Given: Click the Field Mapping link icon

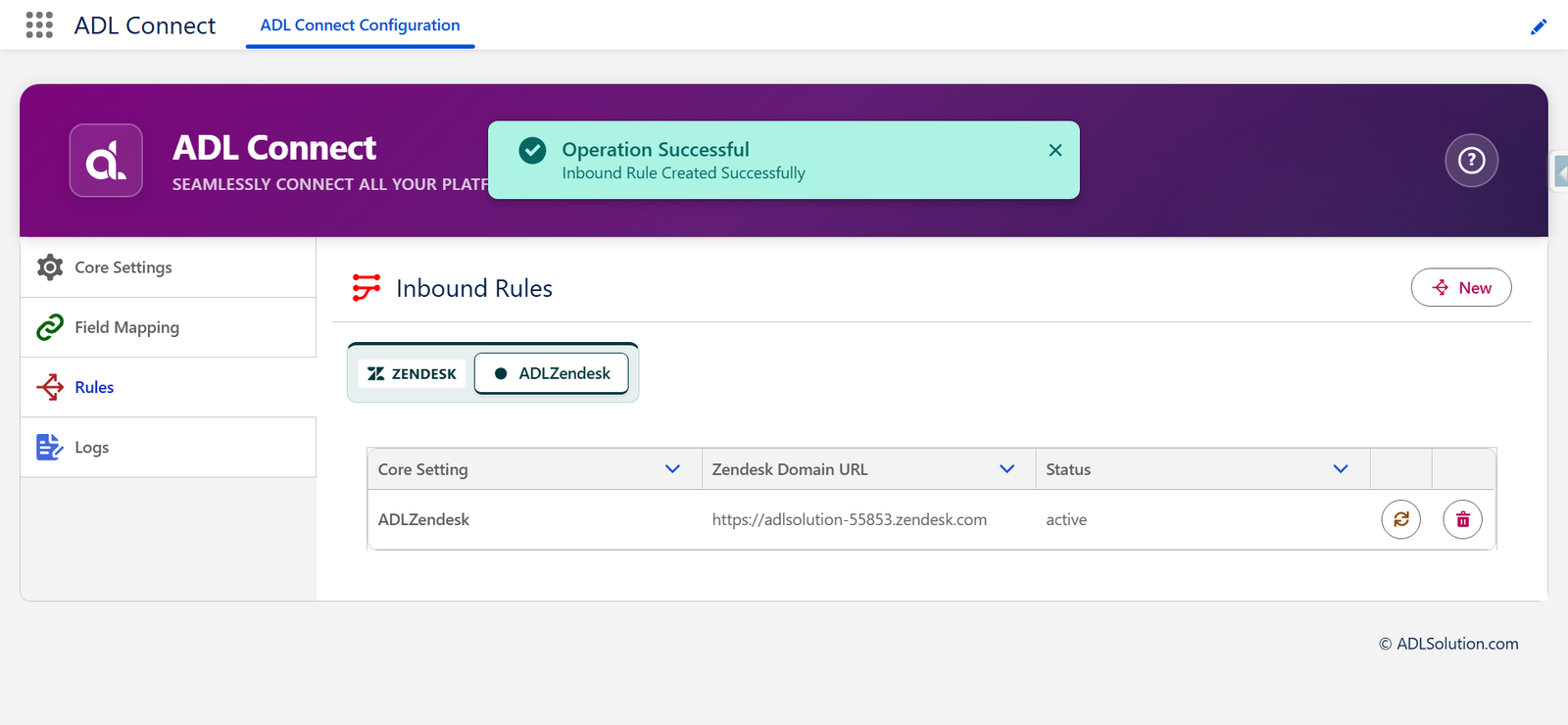Looking at the screenshot, I should click(x=50, y=327).
